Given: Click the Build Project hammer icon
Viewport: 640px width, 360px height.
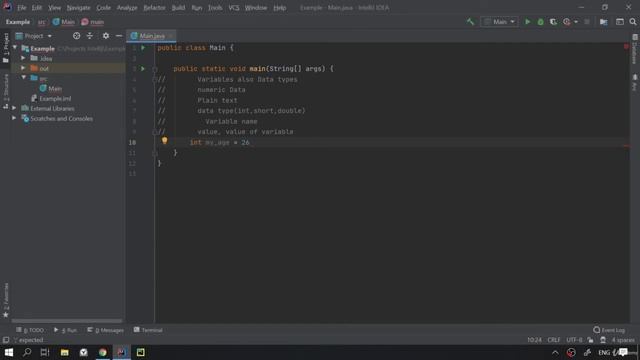Looking at the screenshot, I should coord(471,22).
